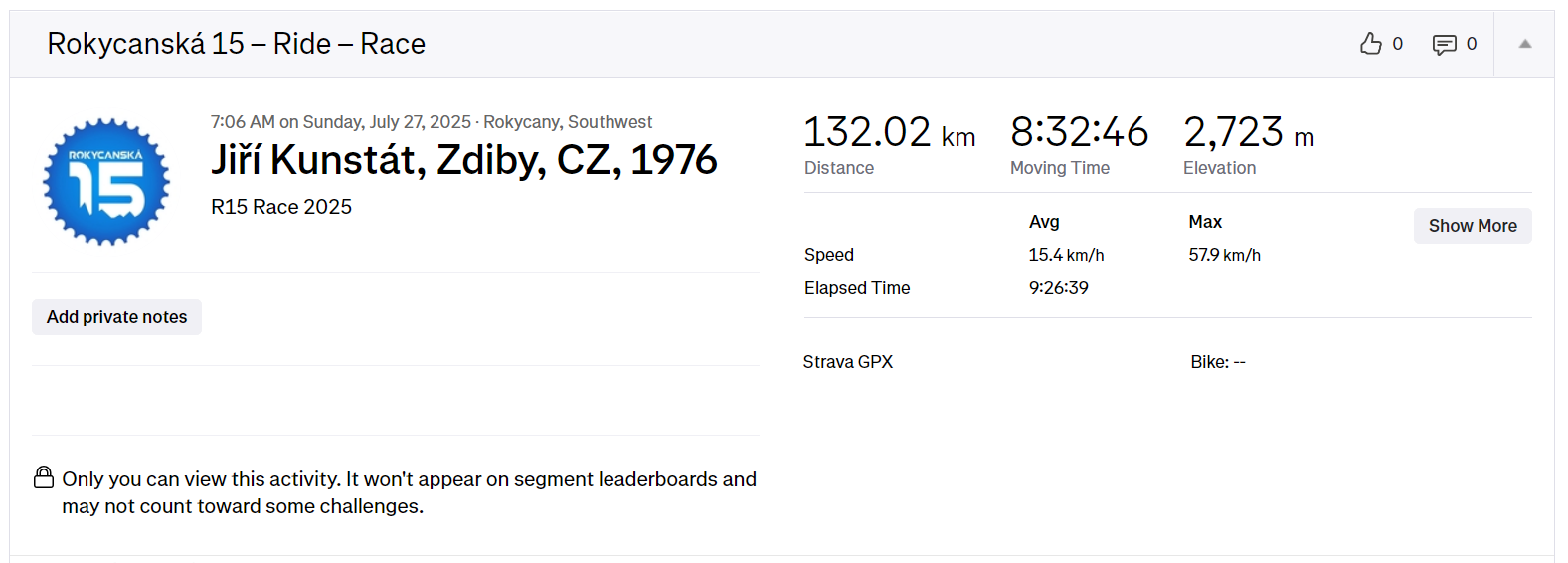Click the activity date and location line
1568x563 pixels.
[431, 122]
